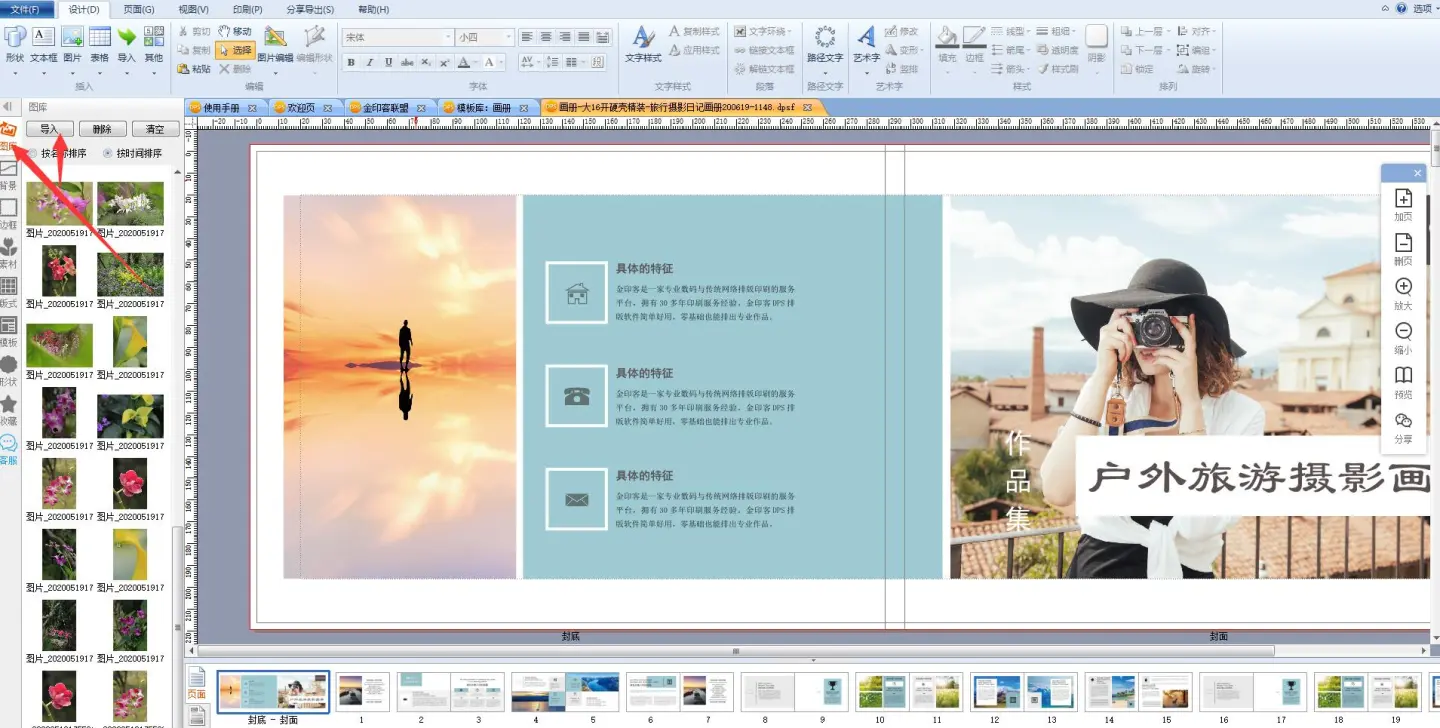1440x728 pixels.
Task: Select the 按名称排序 sort by name radio
Action: tap(33, 154)
